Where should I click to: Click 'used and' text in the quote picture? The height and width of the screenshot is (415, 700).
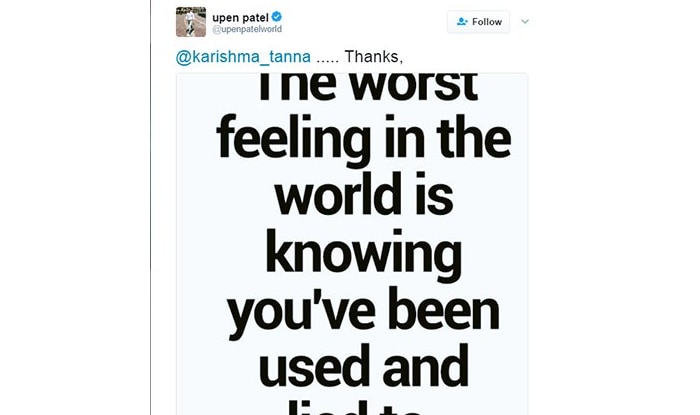click(x=363, y=366)
